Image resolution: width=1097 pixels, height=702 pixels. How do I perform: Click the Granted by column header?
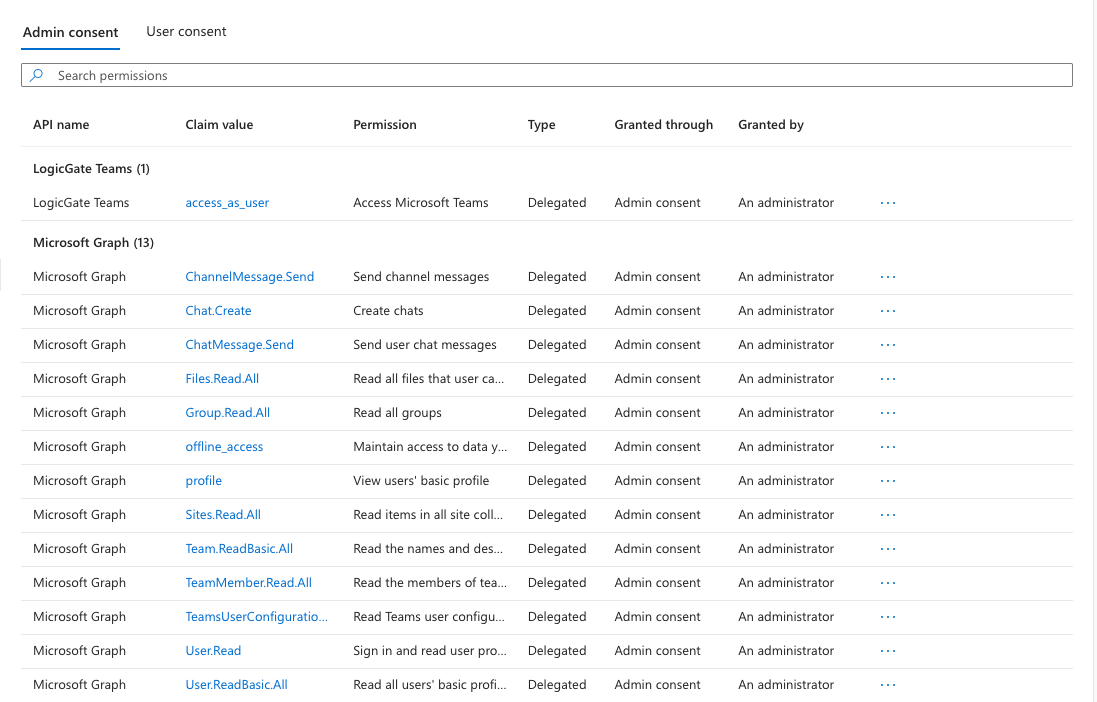click(x=771, y=125)
